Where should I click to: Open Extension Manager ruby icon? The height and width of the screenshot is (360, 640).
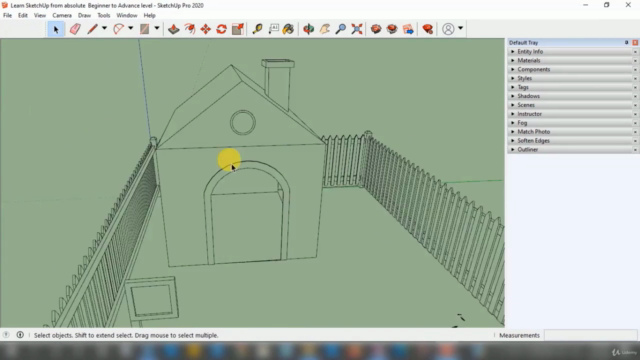click(427, 29)
